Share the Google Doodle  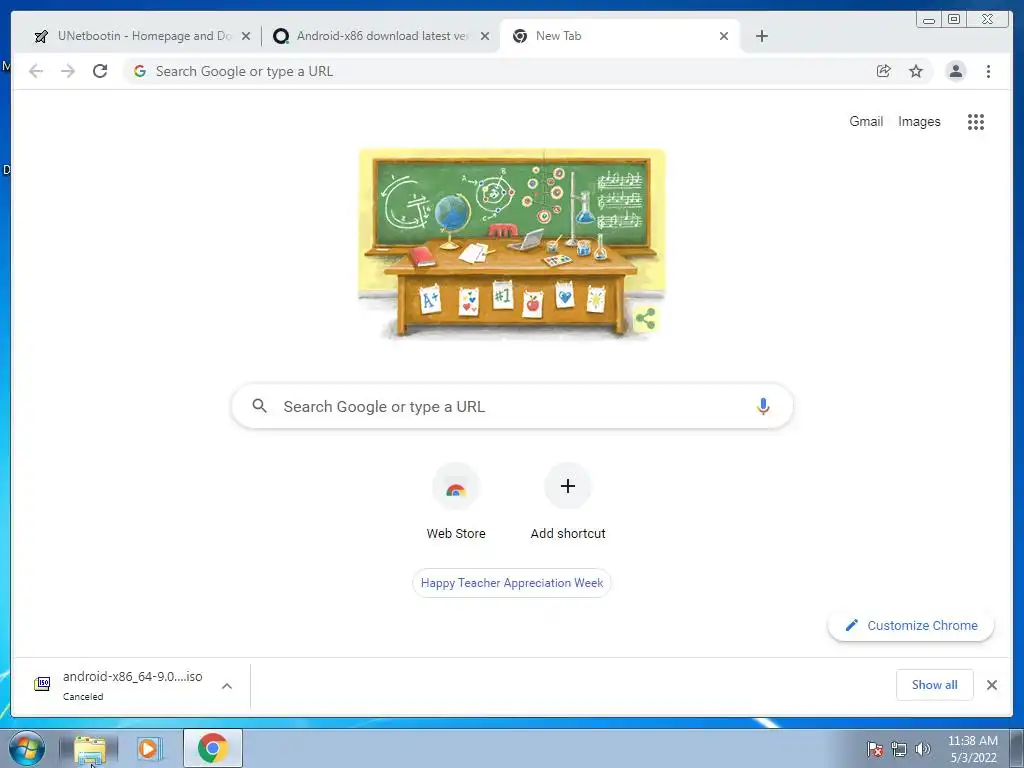tap(645, 319)
